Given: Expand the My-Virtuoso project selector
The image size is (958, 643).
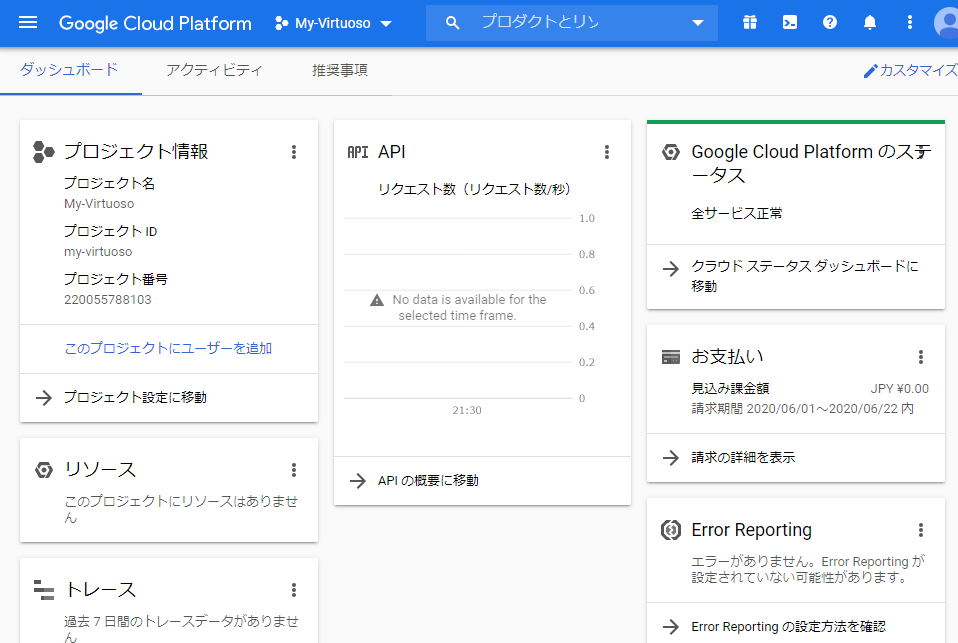Looking at the screenshot, I should 333,23.
